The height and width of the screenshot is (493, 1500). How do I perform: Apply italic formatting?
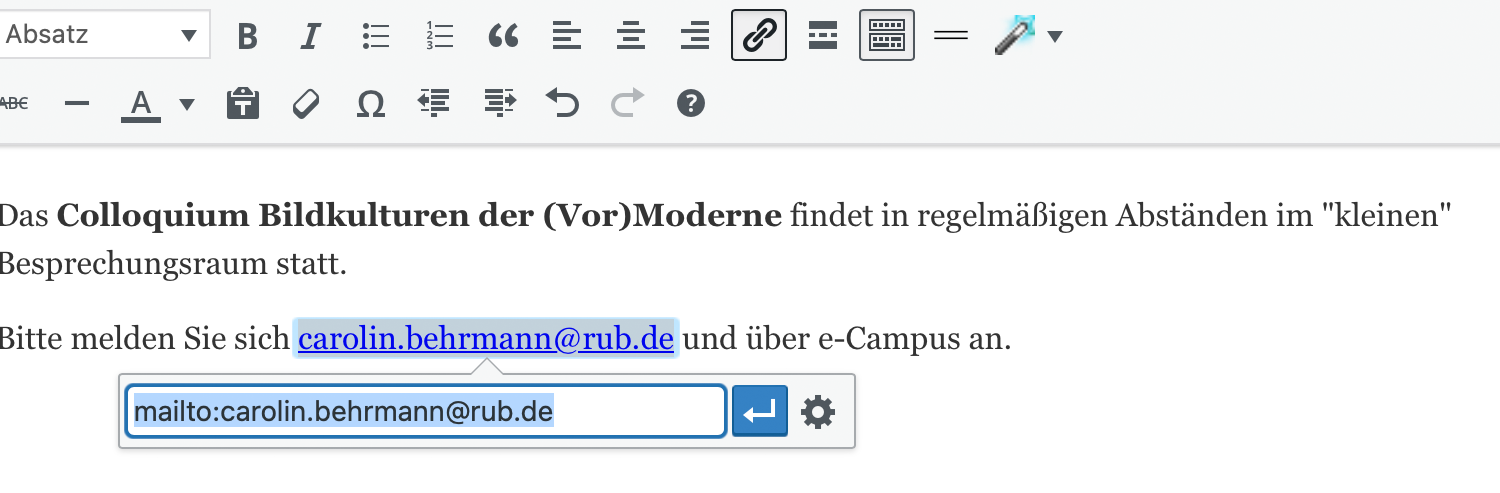pyautogui.click(x=311, y=36)
